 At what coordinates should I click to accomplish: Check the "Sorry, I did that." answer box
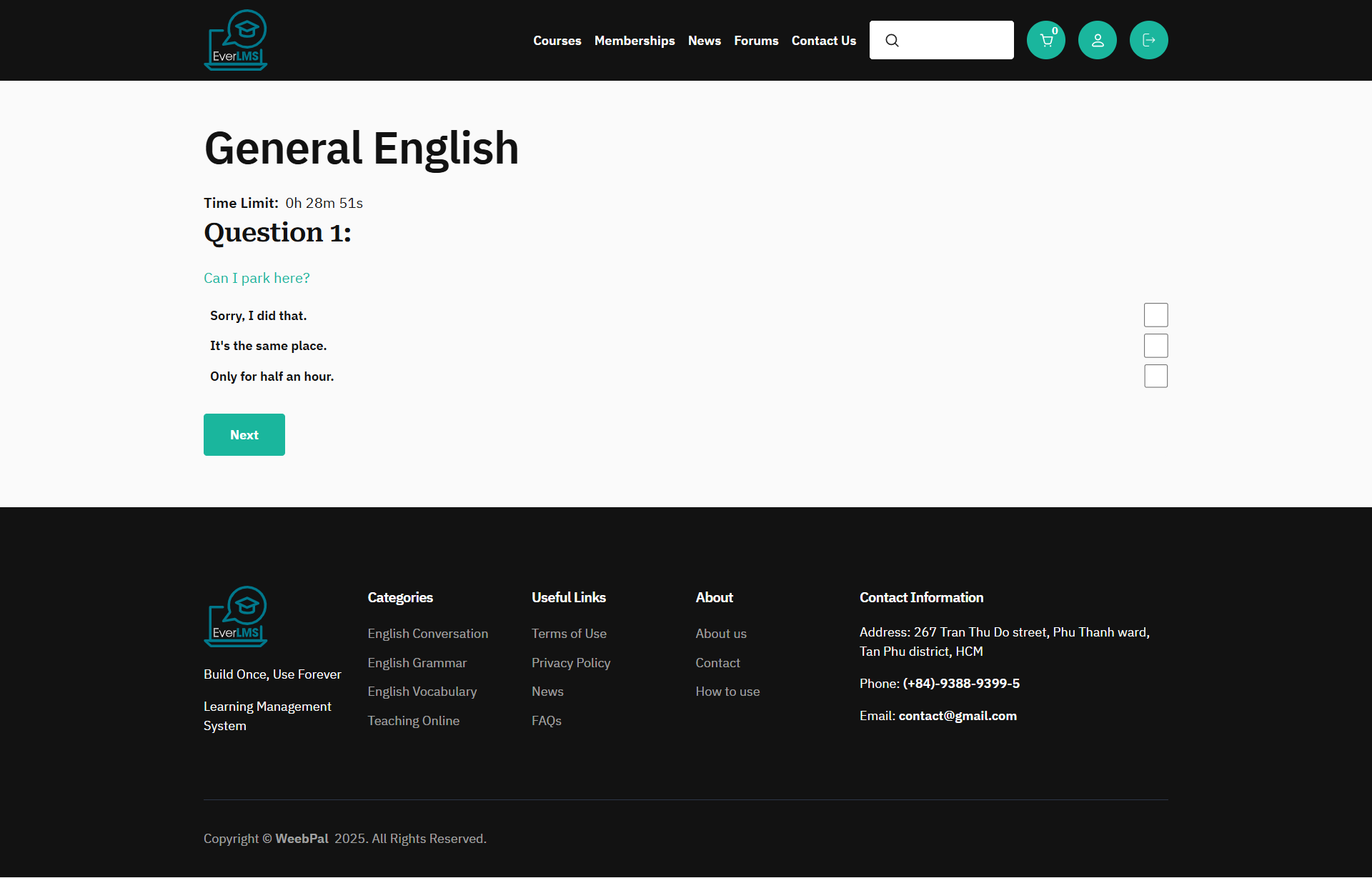pos(1155,315)
